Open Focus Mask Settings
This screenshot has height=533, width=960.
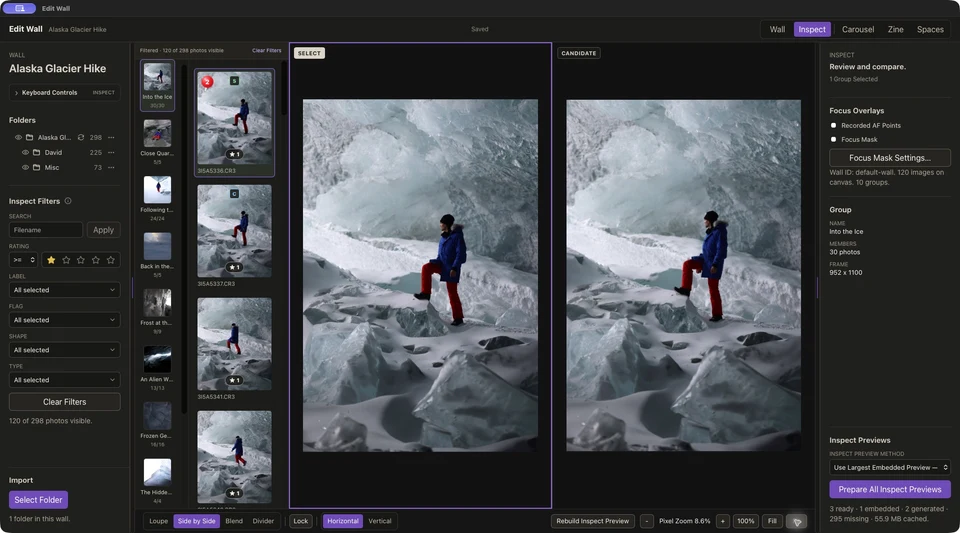pyautogui.click(x=890, y=158)
